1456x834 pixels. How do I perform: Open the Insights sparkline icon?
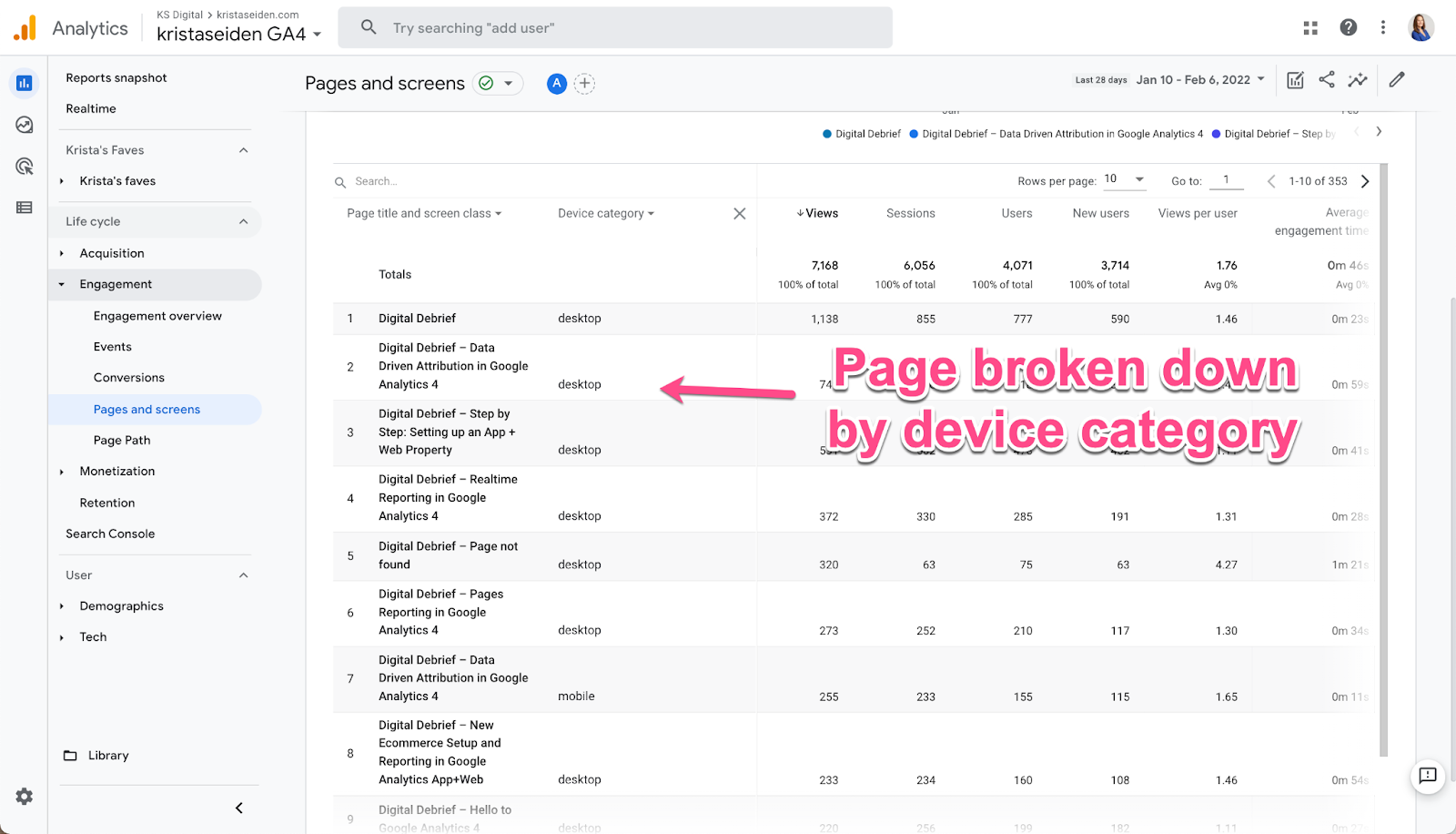[1358, 80]
